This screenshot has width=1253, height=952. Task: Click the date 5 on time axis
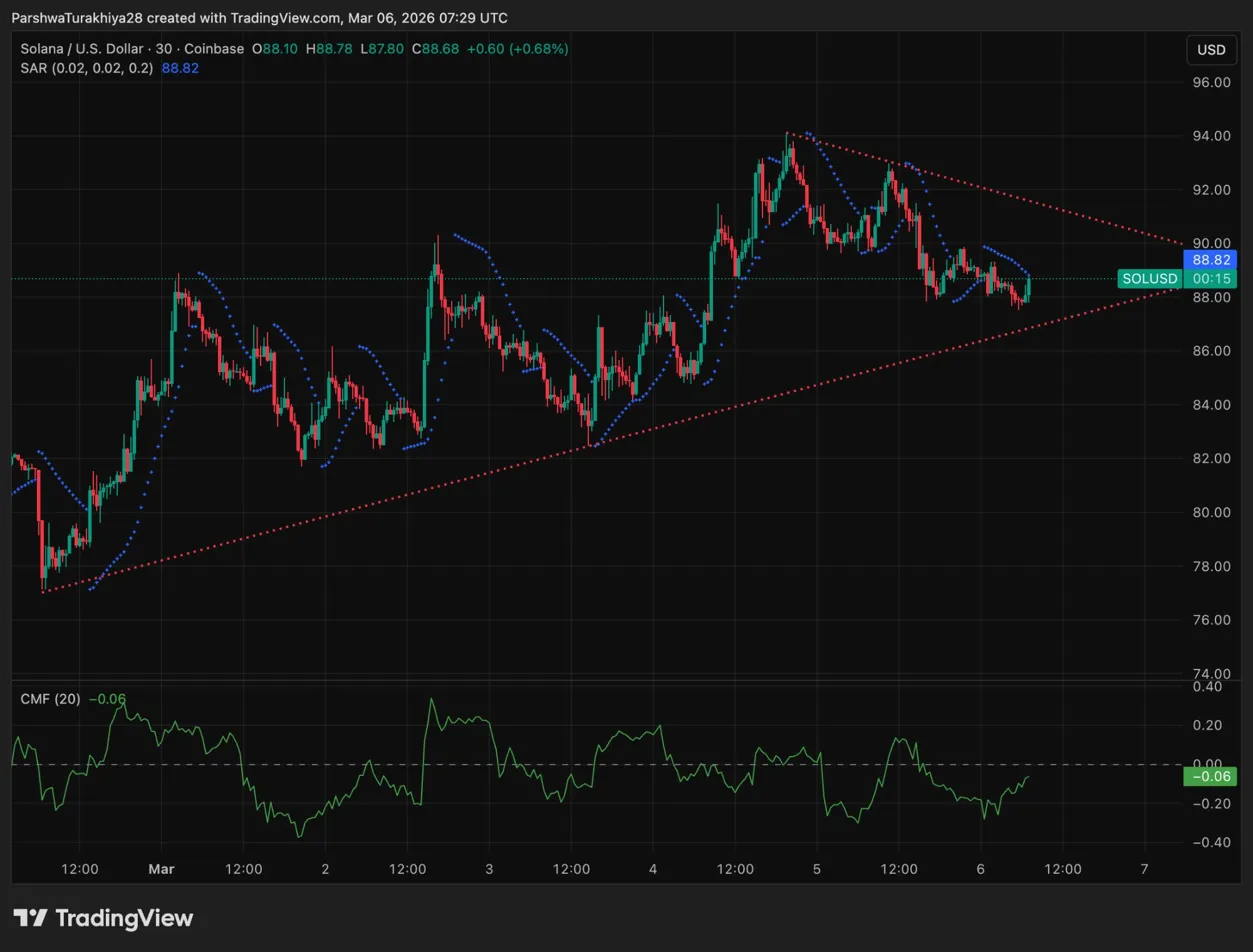click(817, 869)
